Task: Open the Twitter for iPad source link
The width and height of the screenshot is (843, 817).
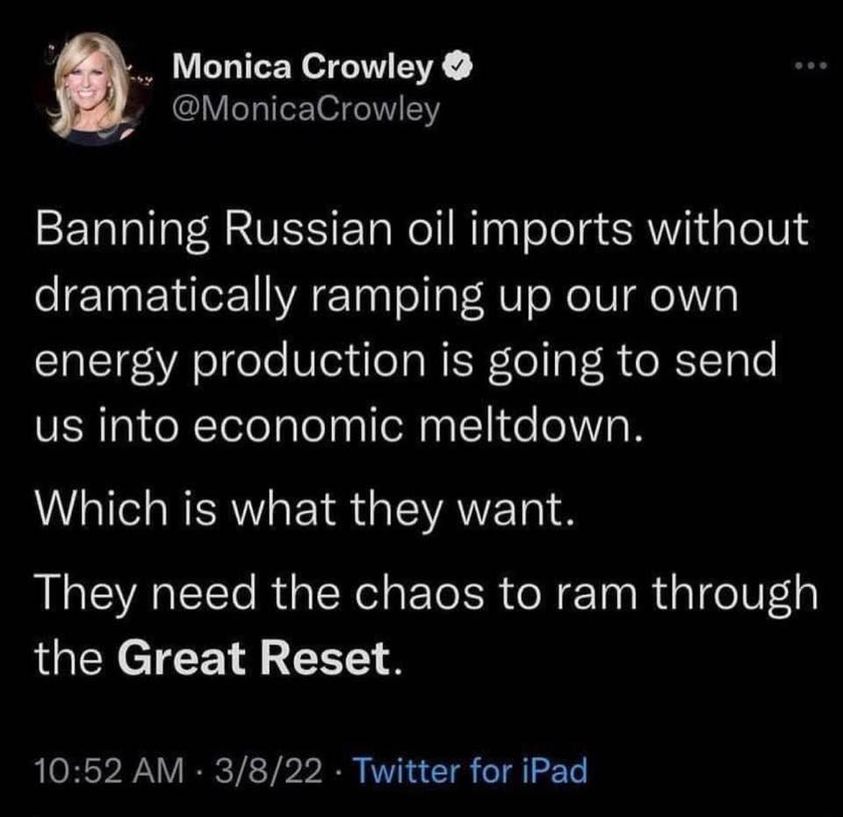Action: [x=471, y=771]
